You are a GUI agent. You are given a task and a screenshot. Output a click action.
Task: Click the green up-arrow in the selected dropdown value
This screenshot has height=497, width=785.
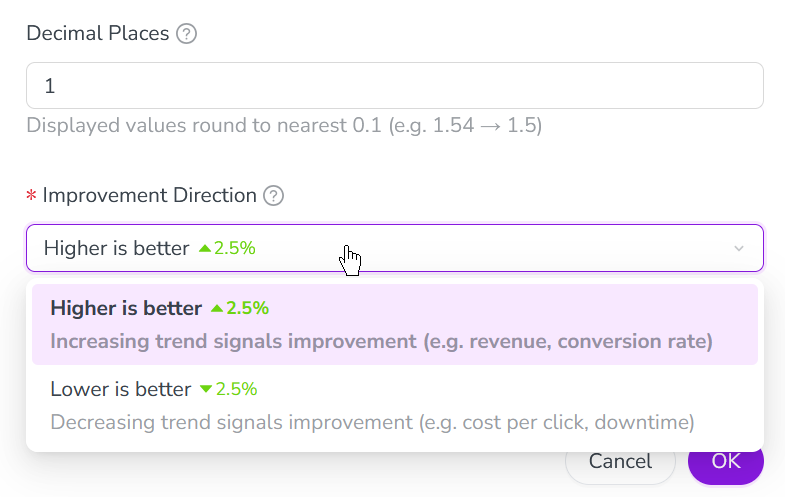click(205, 248)
